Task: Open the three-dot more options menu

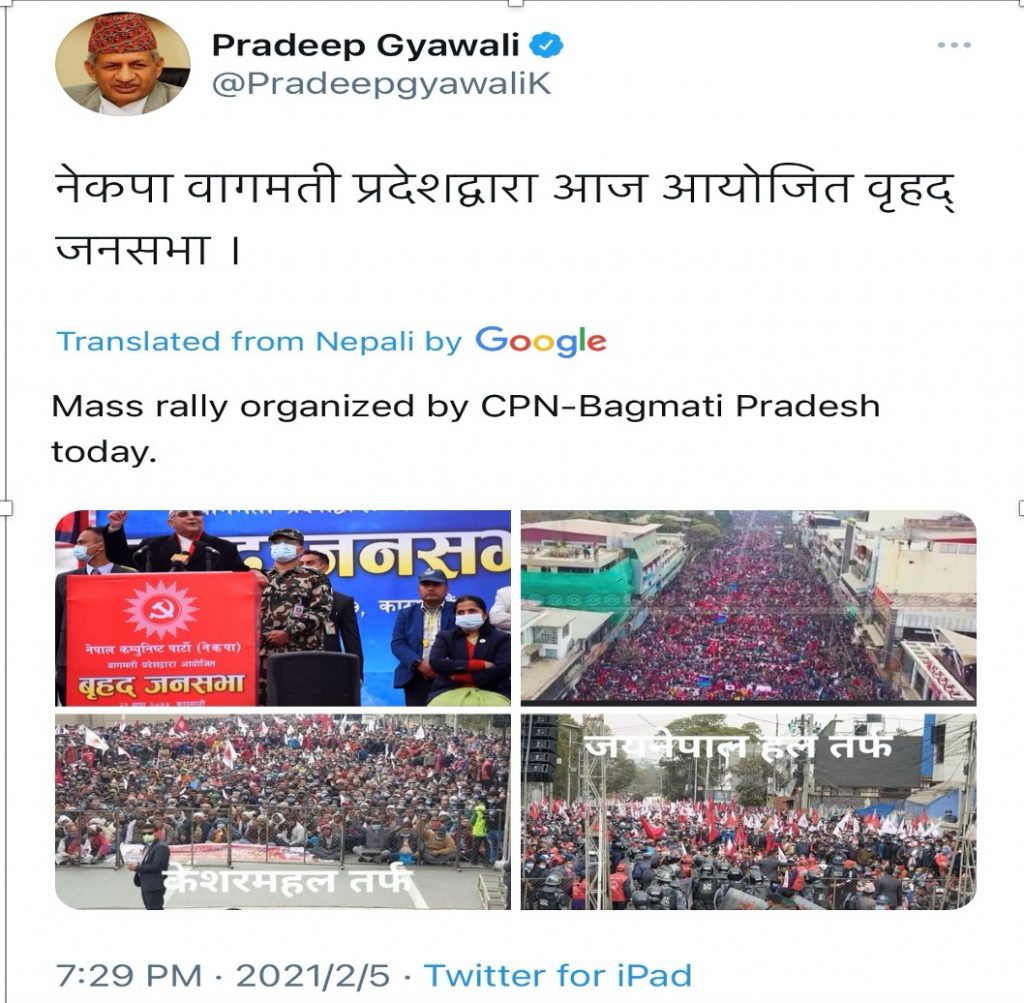Action: coord(953,45)
